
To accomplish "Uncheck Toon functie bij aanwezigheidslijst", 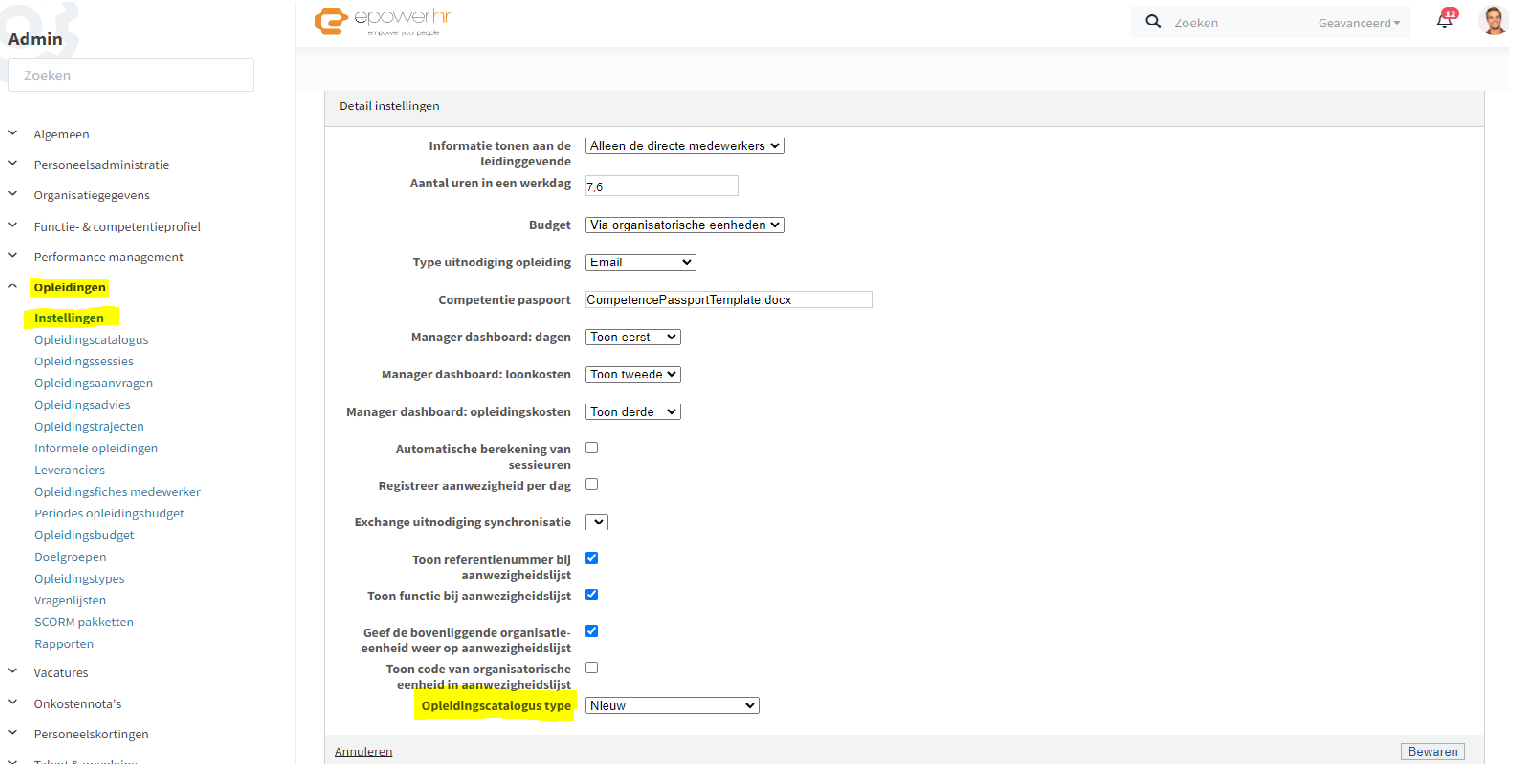I will 591,594.
